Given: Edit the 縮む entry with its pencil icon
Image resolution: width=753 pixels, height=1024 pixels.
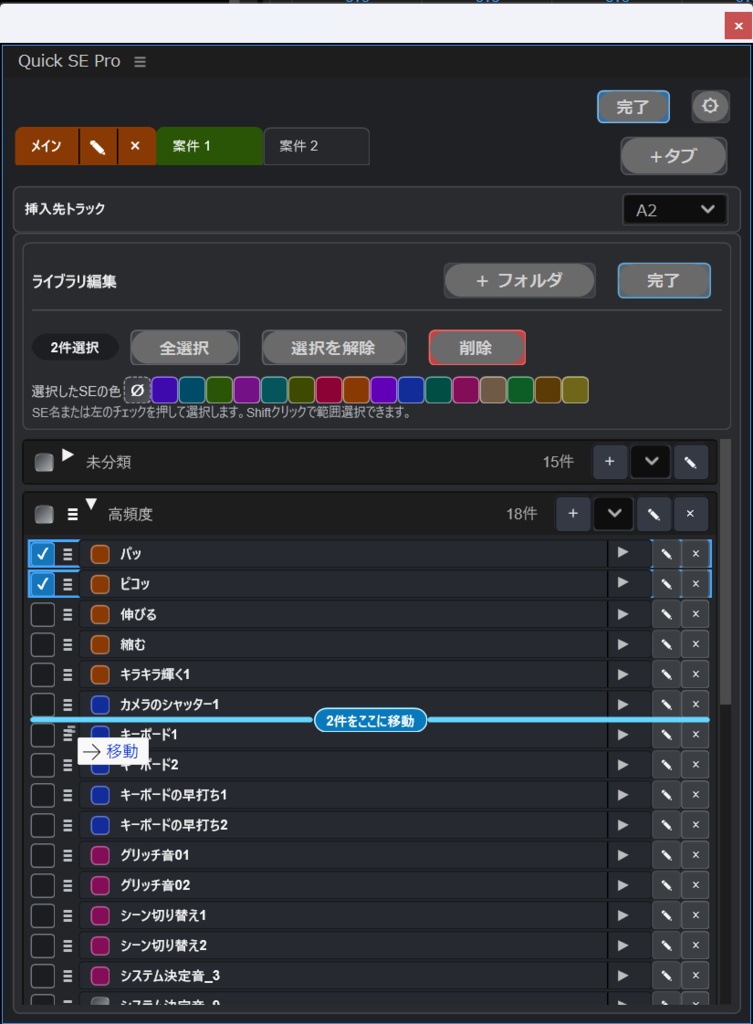Looking at the screenshot, I should click(x=666, y=644).
